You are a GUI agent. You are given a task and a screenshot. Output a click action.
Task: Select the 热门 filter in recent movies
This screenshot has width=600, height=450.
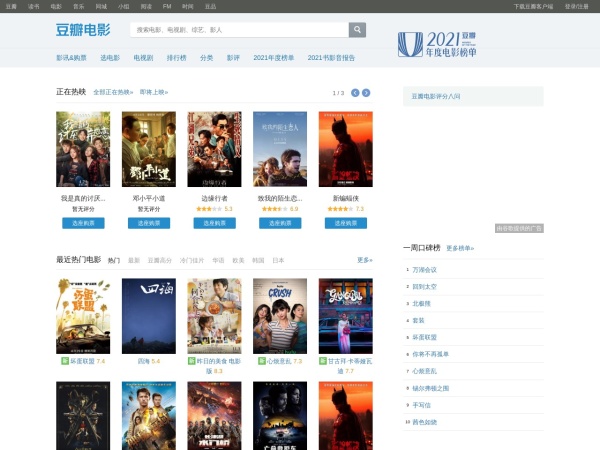[113, 260]
